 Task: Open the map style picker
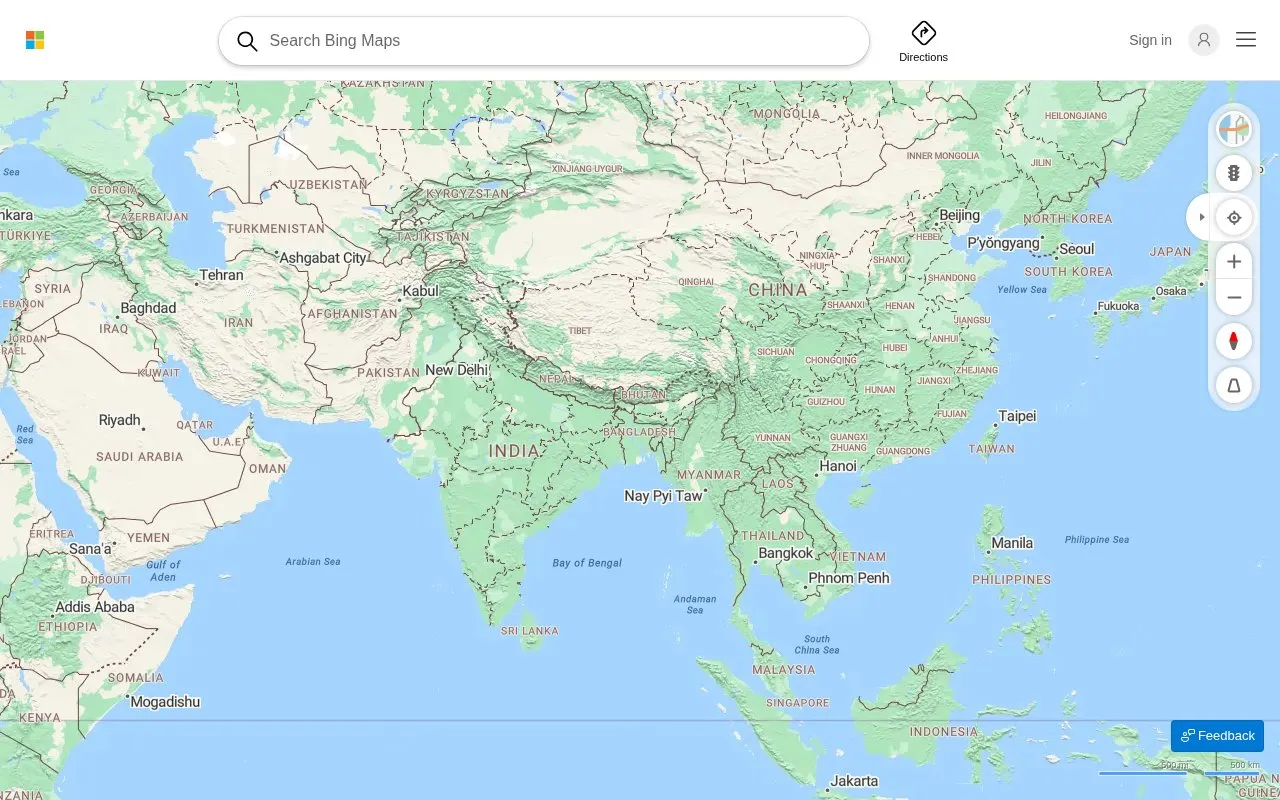[x=1234, y=129]
